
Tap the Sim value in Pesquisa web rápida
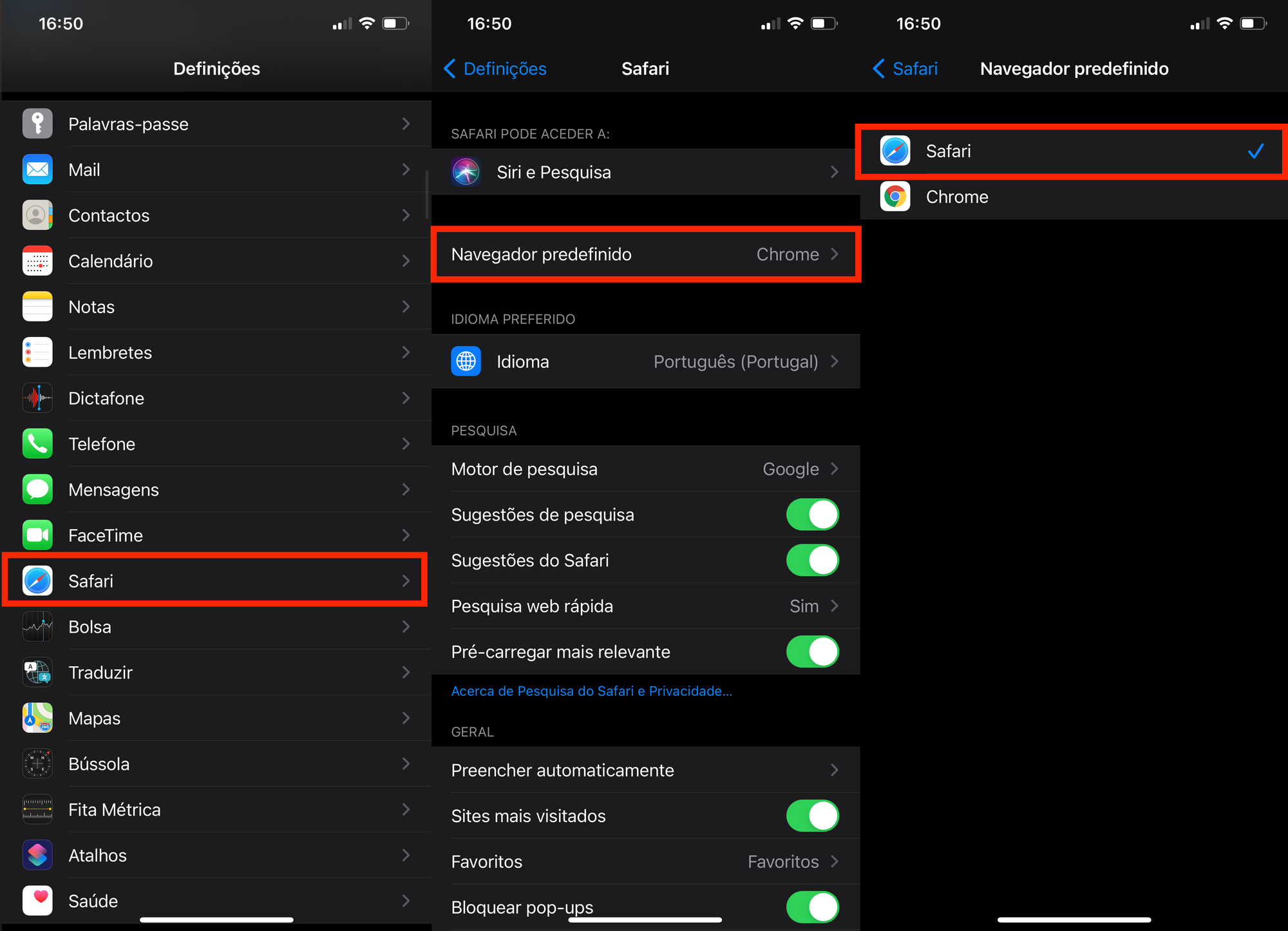coord(804,606)
